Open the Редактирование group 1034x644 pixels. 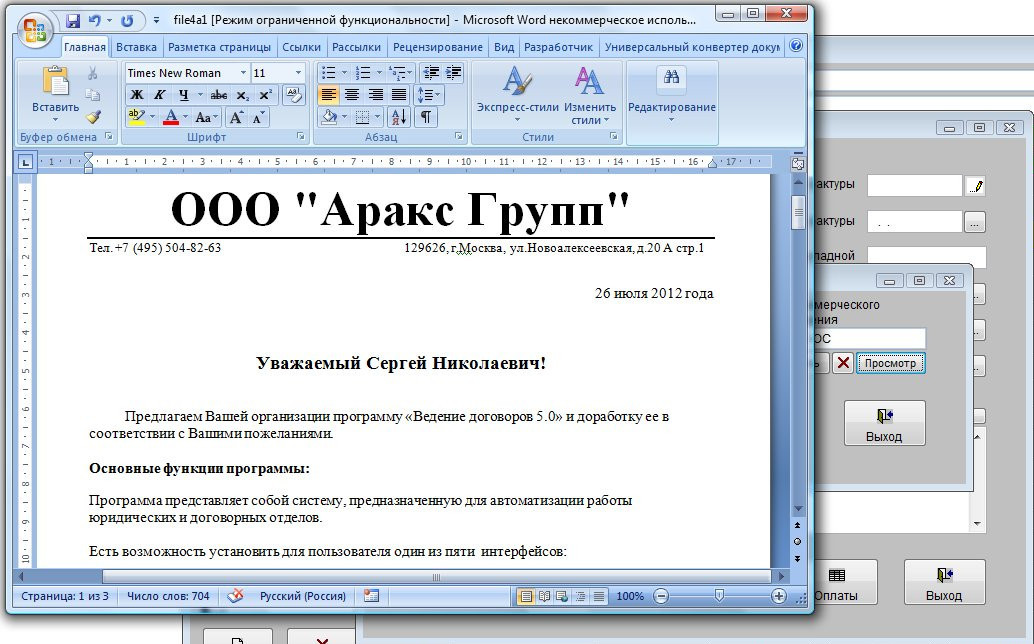coord(671,95)
